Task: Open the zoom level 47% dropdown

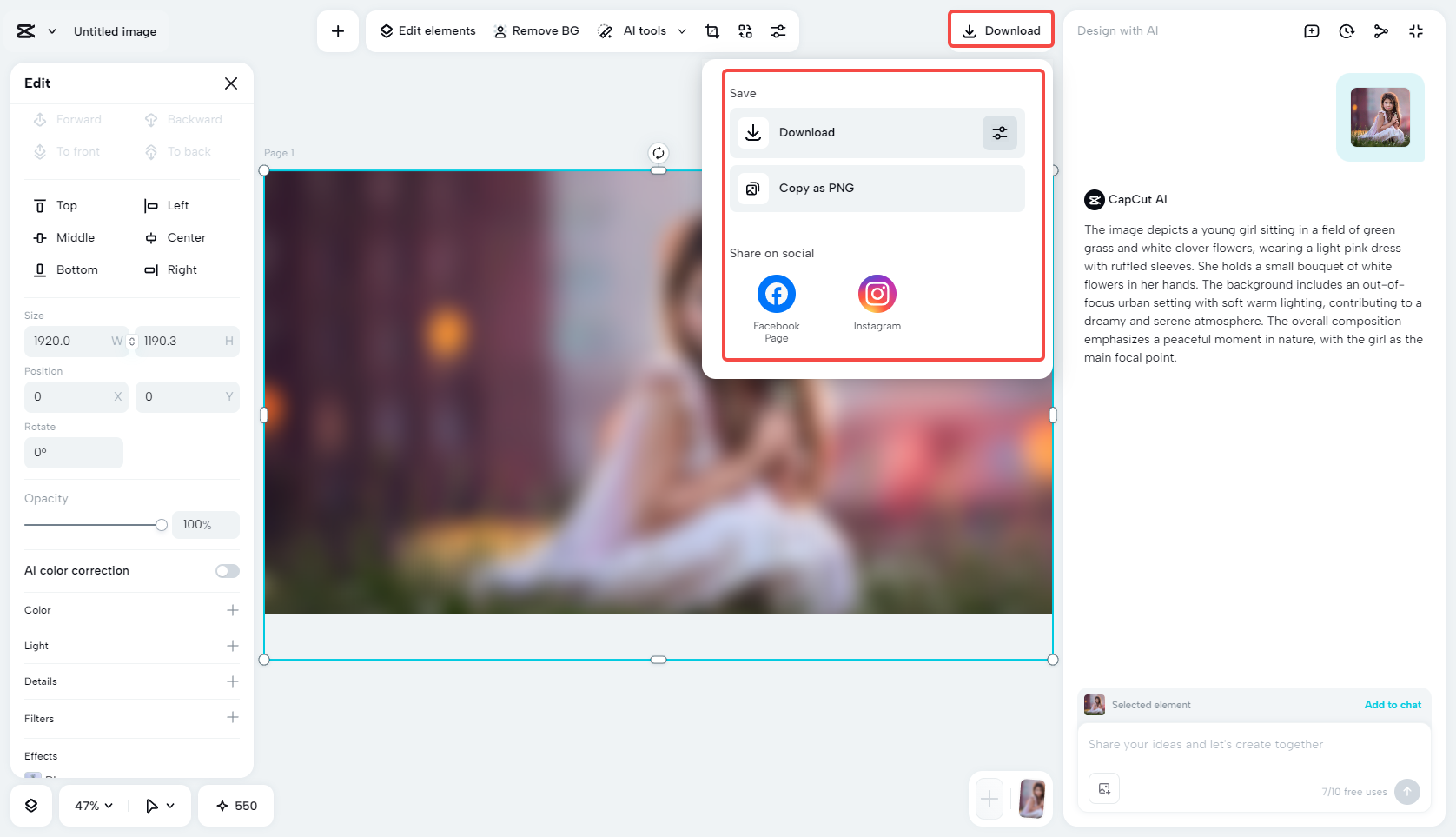Action: coord(90,806)
